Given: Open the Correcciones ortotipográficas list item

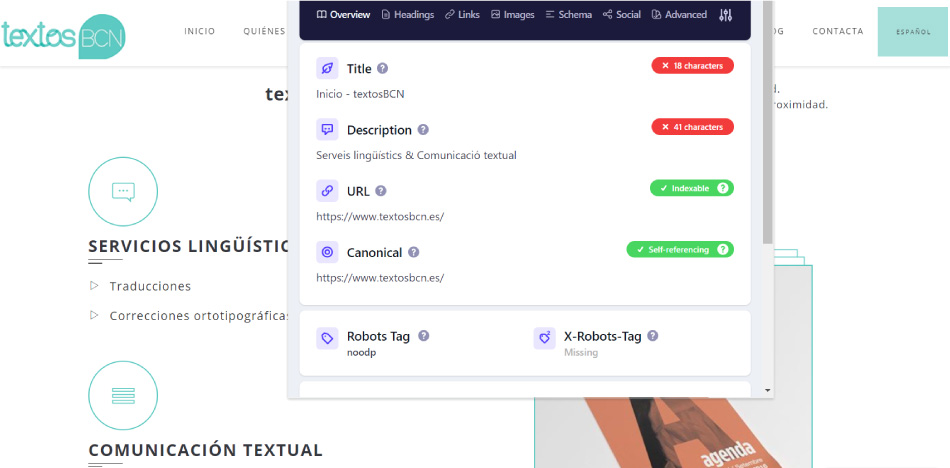Looking at the screenshot, I should [198, 316].
